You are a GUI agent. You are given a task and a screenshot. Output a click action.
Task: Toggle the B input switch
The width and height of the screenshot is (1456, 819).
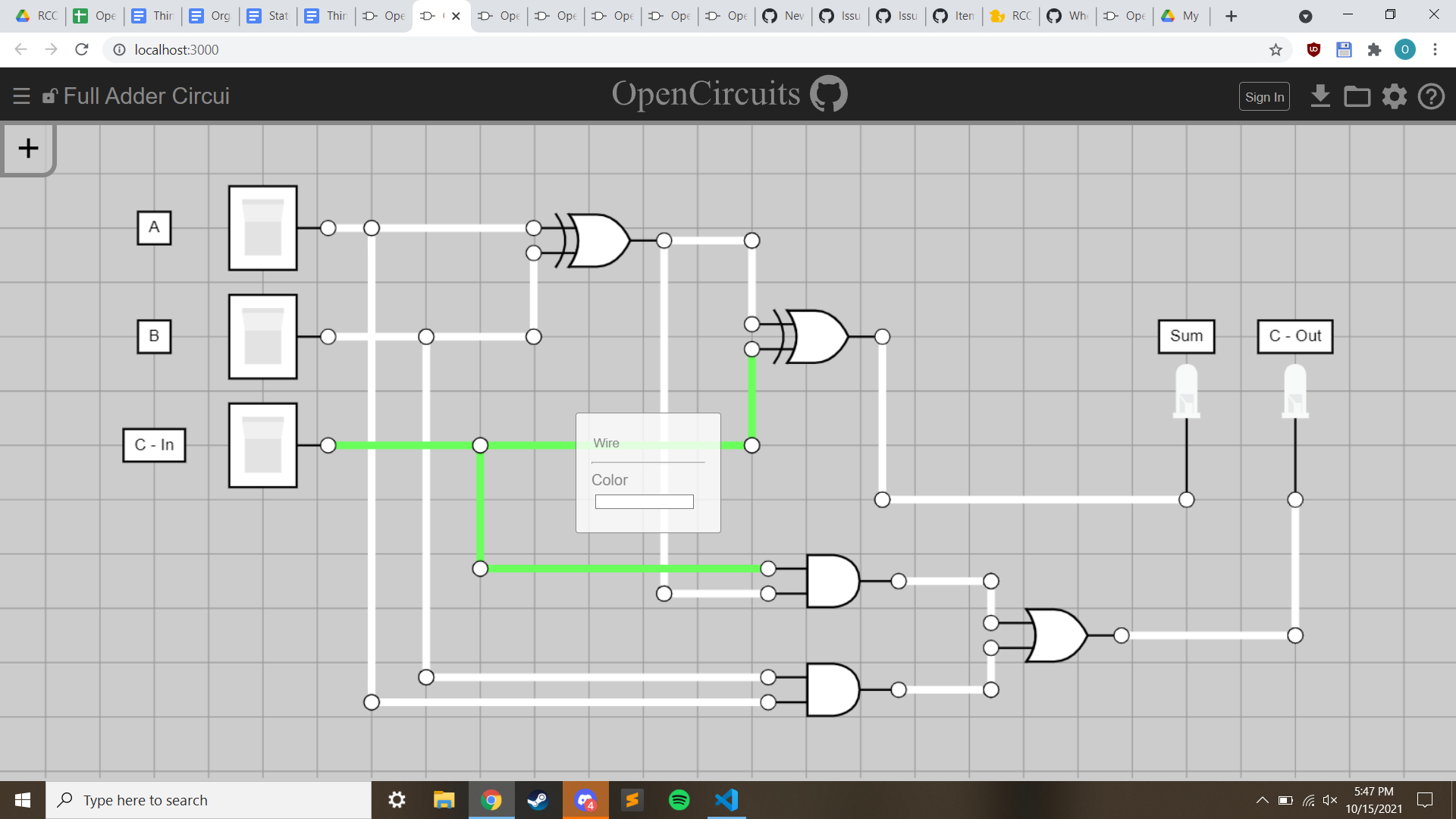[x=262, y=337]
